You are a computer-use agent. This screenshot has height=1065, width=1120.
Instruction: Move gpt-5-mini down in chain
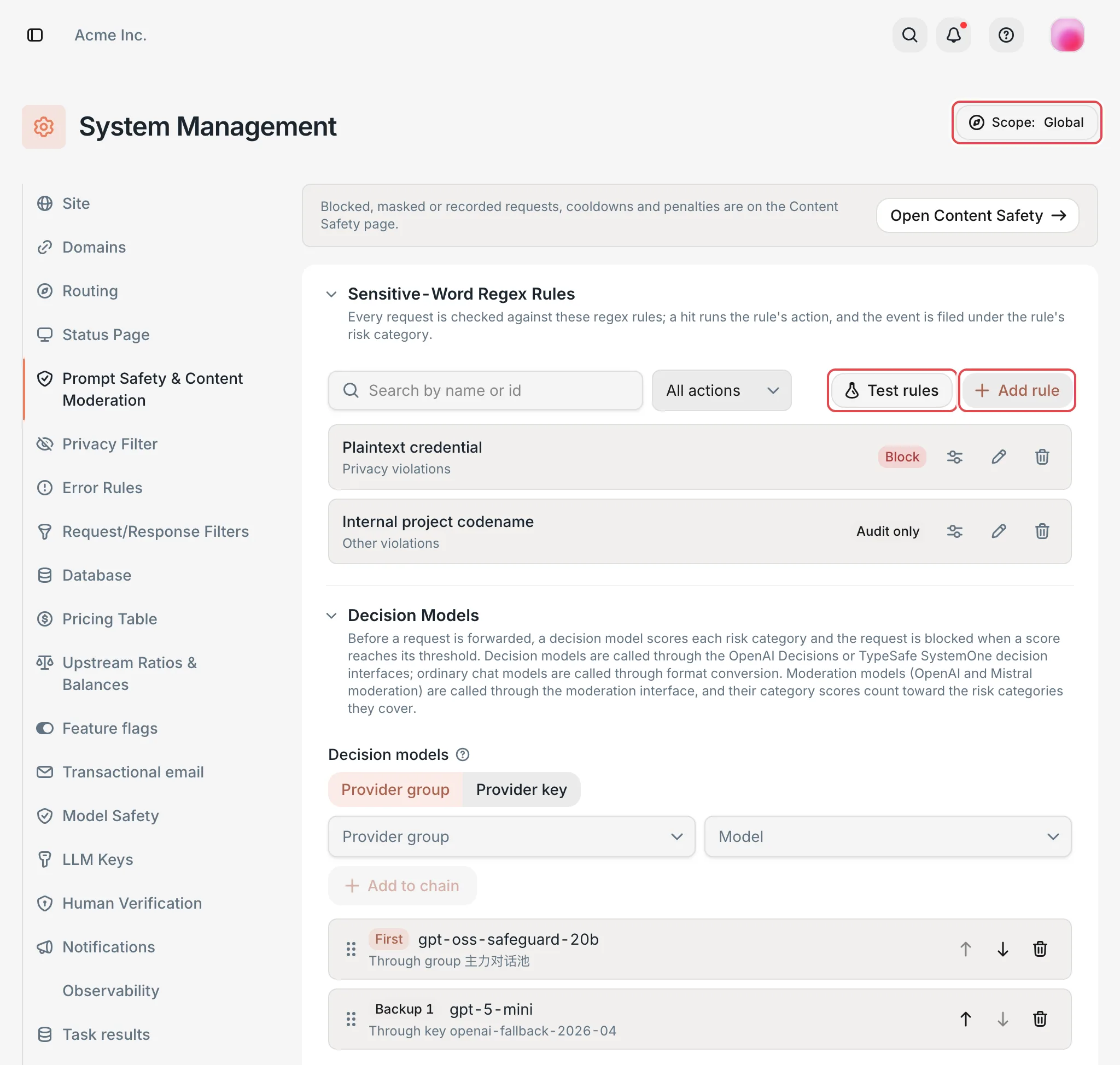click(x=1002, y=1019)
